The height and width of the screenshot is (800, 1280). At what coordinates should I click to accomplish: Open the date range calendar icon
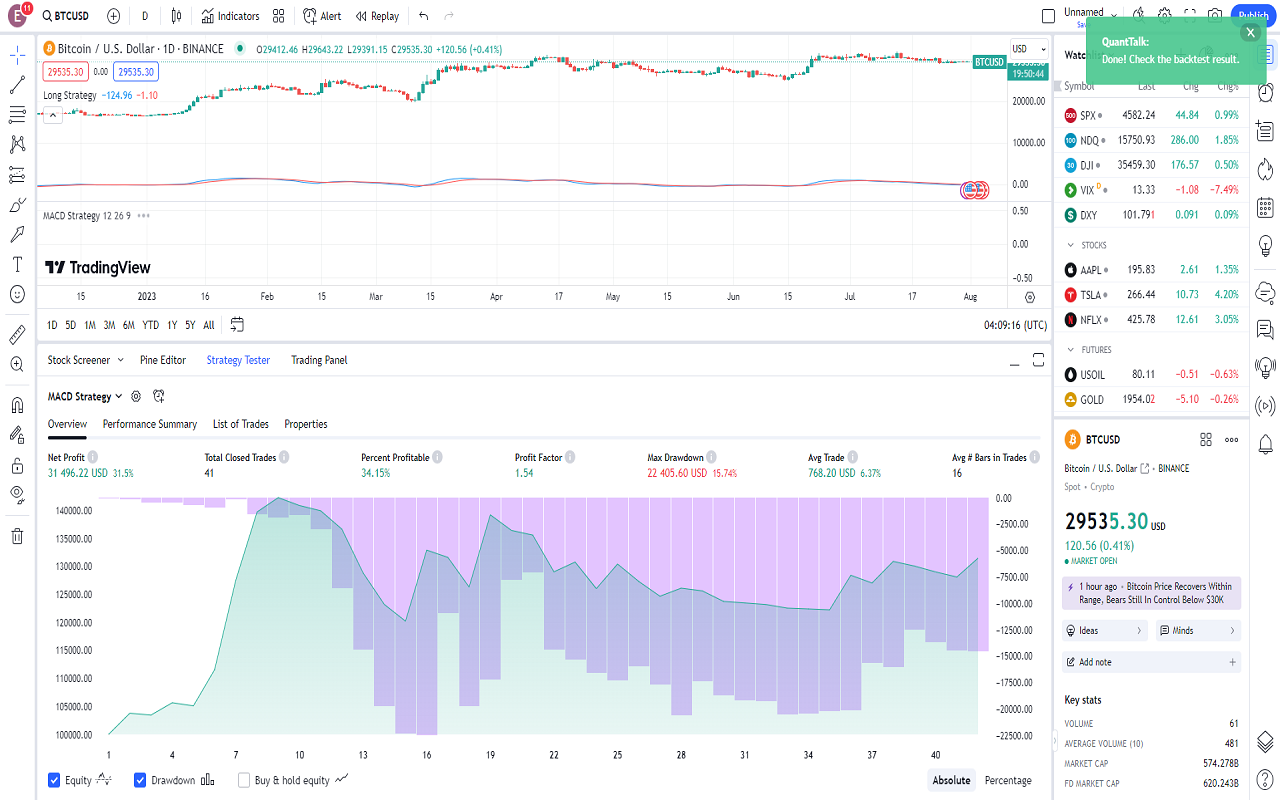[x=237, y=325]
